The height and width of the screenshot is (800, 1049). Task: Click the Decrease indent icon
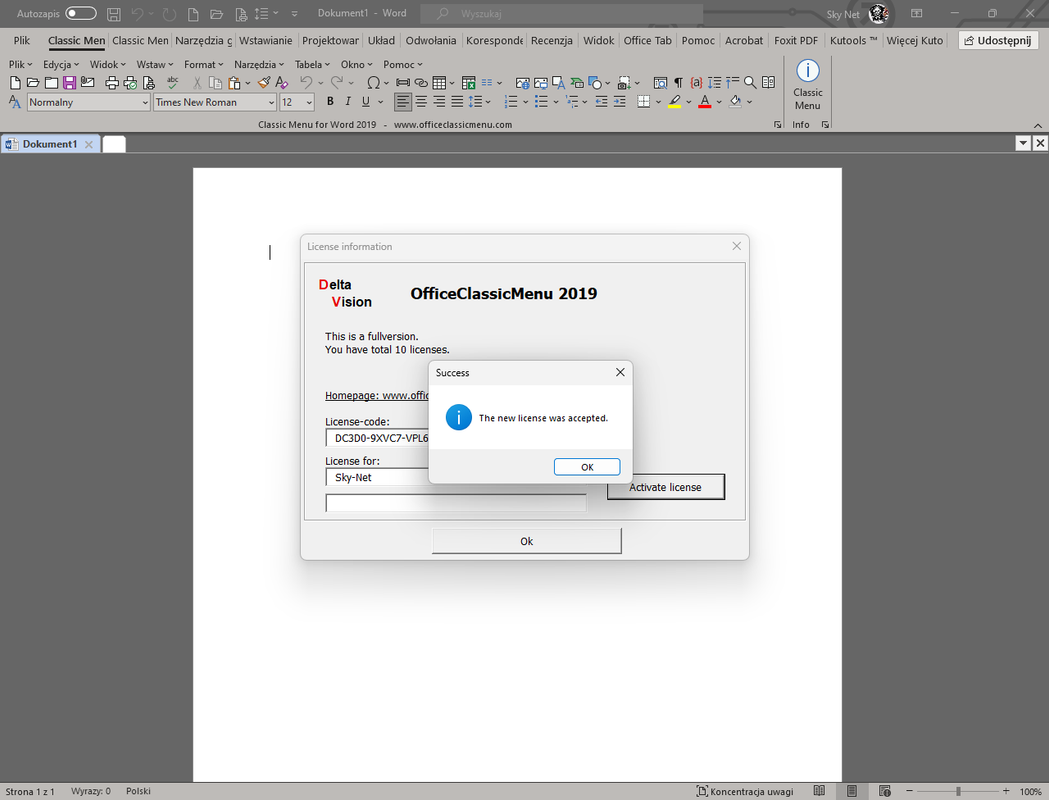tap(601, 102)
